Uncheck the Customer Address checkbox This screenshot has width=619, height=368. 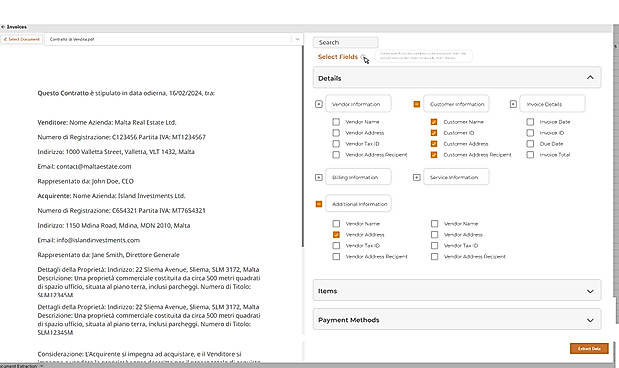coord(434,144)
